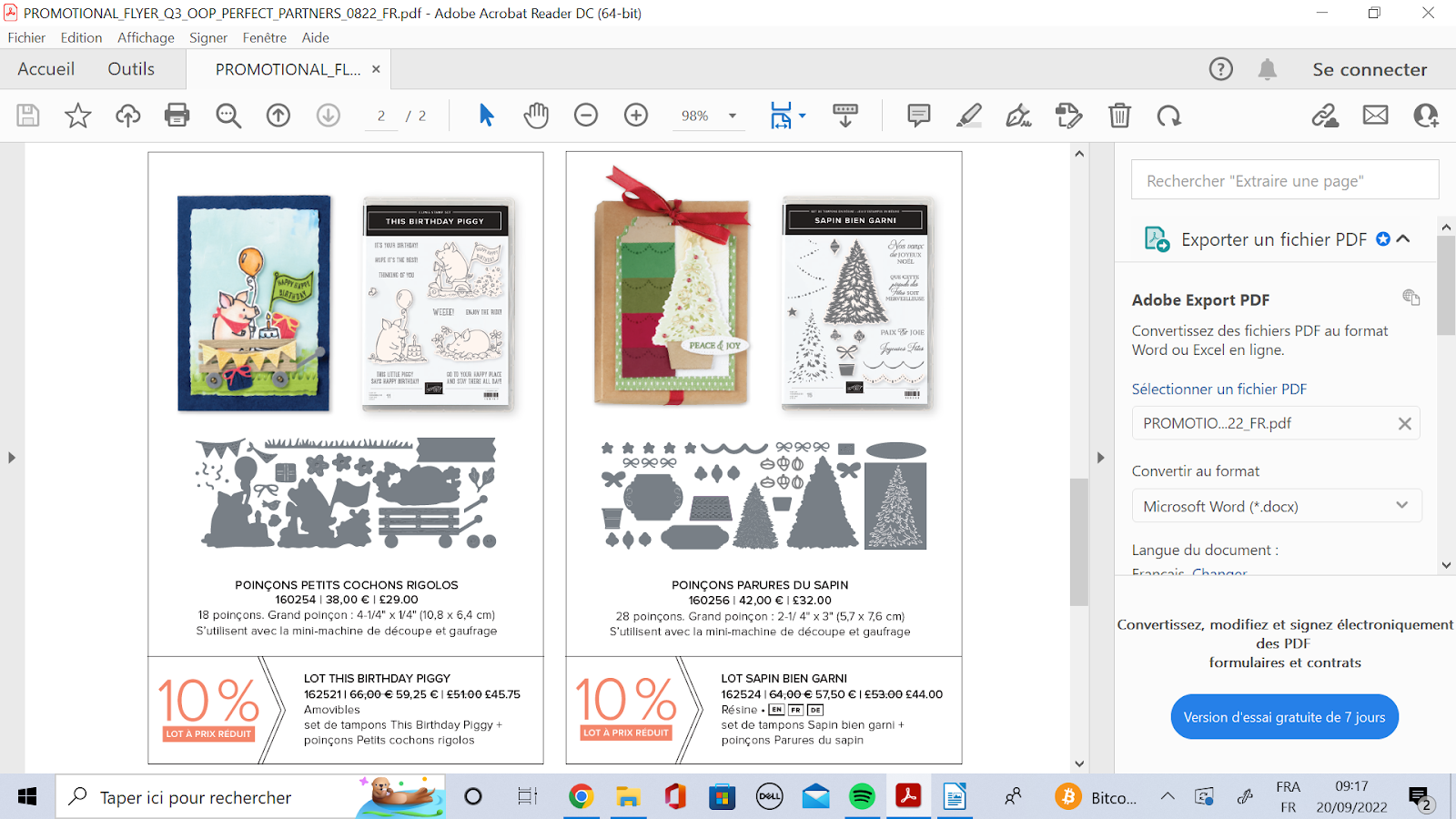This screenshot has height=819, width=1456.
Task: Click the tools pane scrollbar thumb
Action: click(x=1446, y=287)
